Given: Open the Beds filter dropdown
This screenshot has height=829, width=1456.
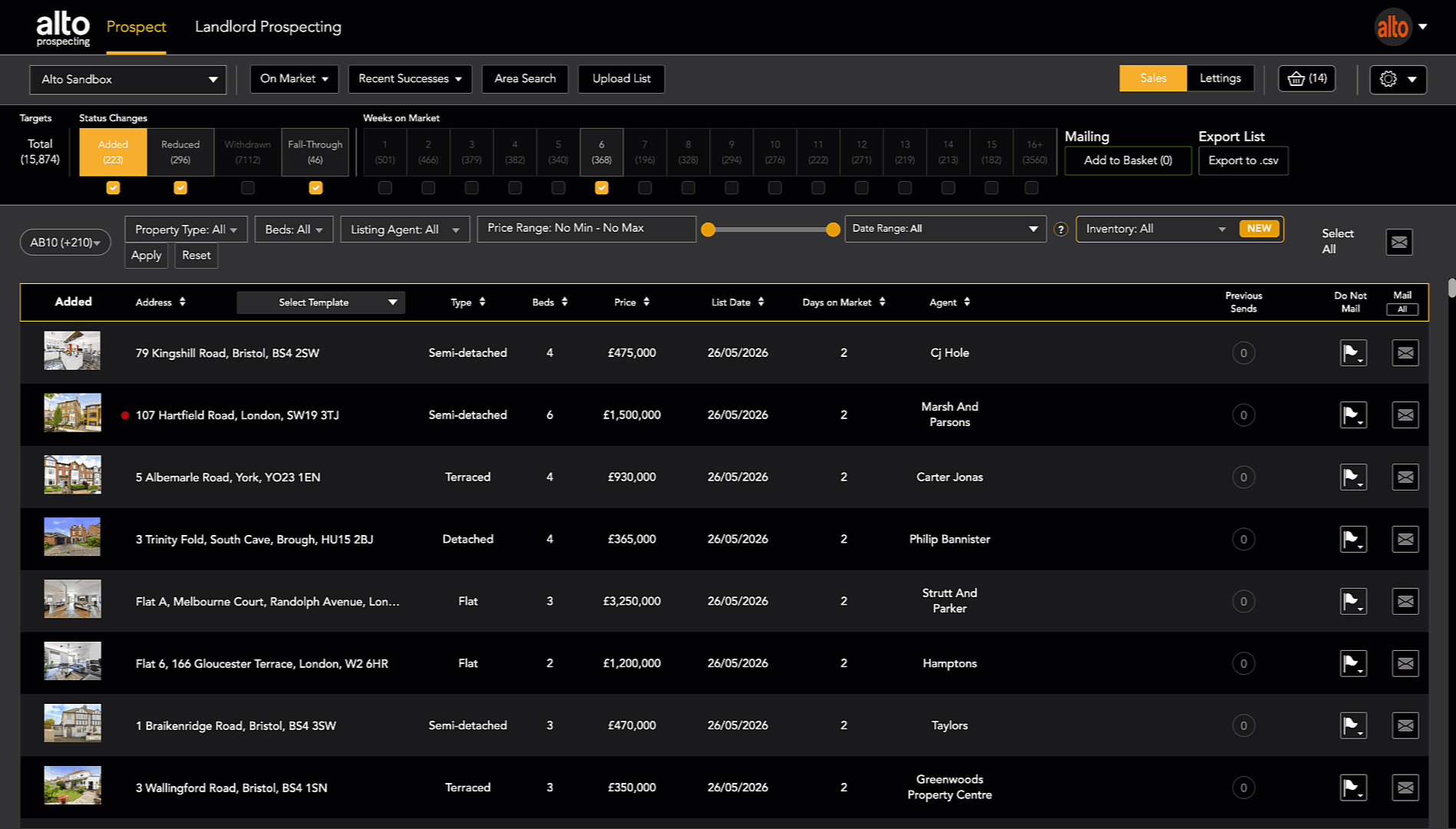Looking at the screenshot, I should click(294, 230).
